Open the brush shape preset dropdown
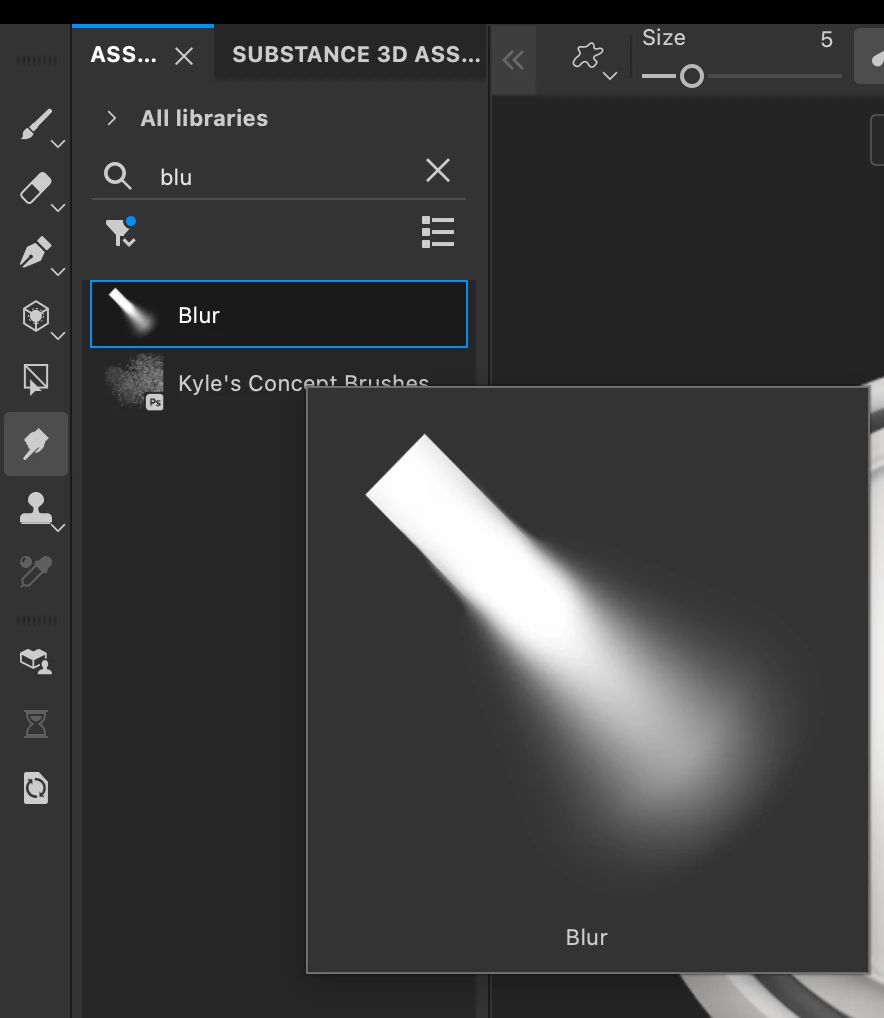Viewport: 884px width, 1018px height. pyautogui.click(x=593, y=60)
